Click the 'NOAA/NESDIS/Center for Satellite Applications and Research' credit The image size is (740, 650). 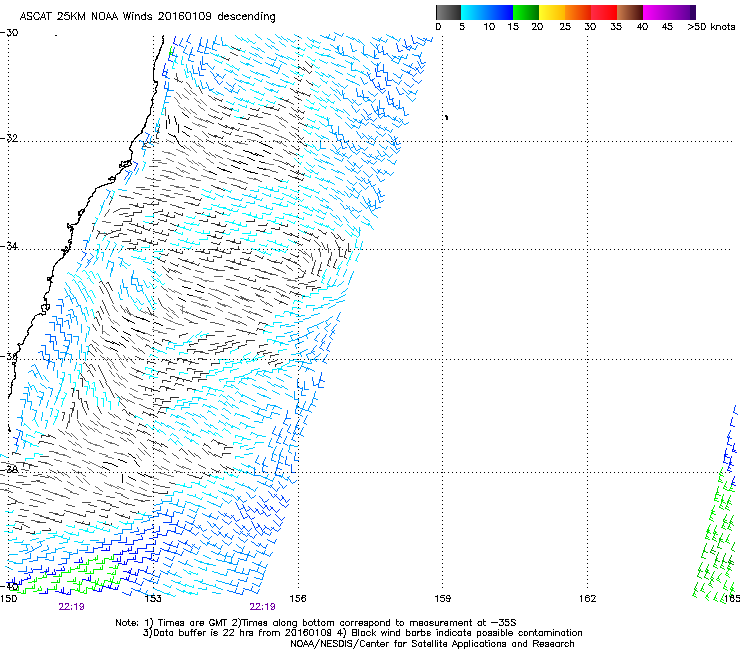point(432,644)
